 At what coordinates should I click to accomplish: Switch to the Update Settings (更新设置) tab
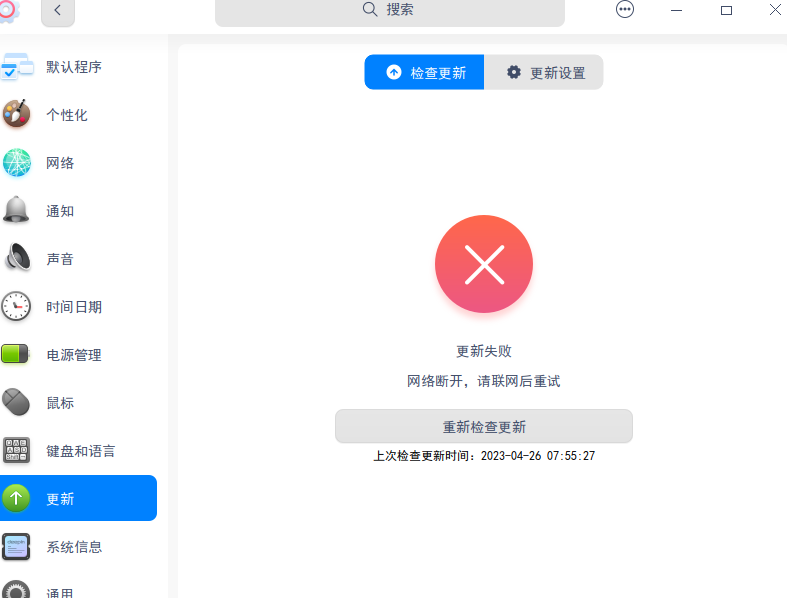tap(544, 72)
